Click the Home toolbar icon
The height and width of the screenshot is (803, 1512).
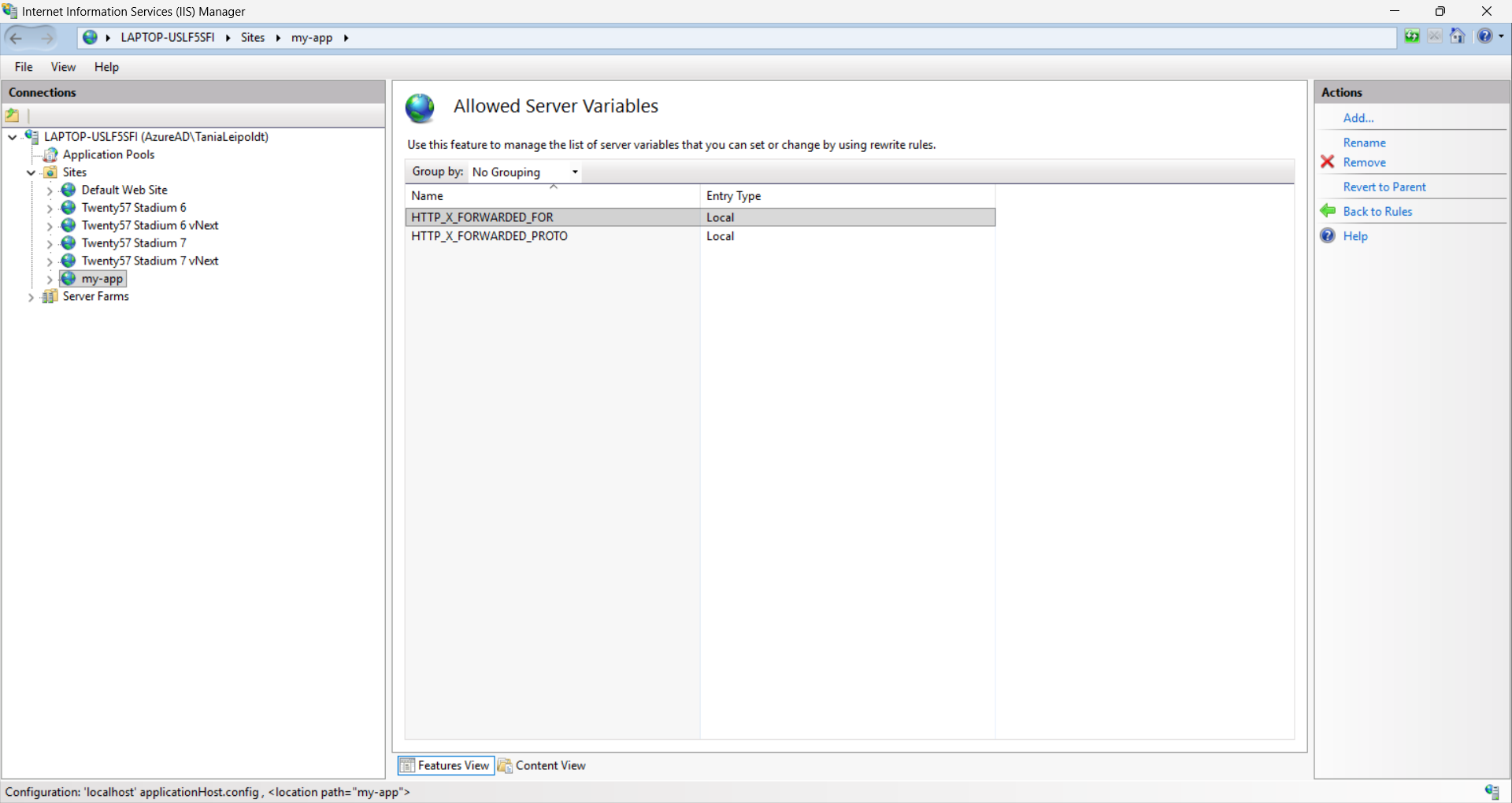[x=1458, y=36]
